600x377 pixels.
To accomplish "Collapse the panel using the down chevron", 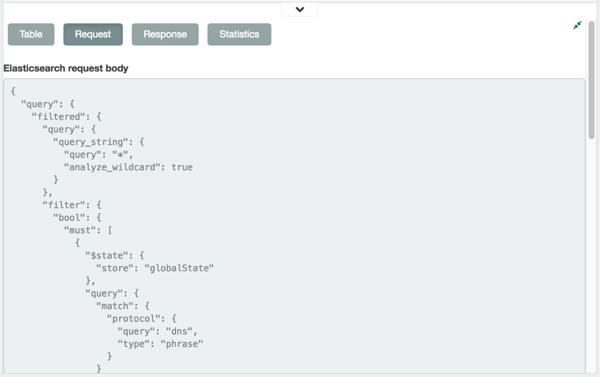I will pos(300,10).
